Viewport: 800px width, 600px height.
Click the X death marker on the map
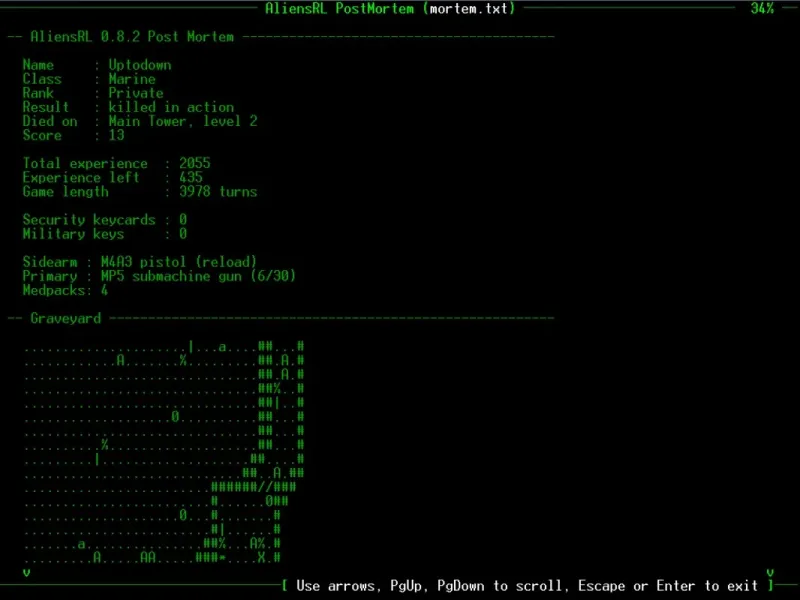261,558
